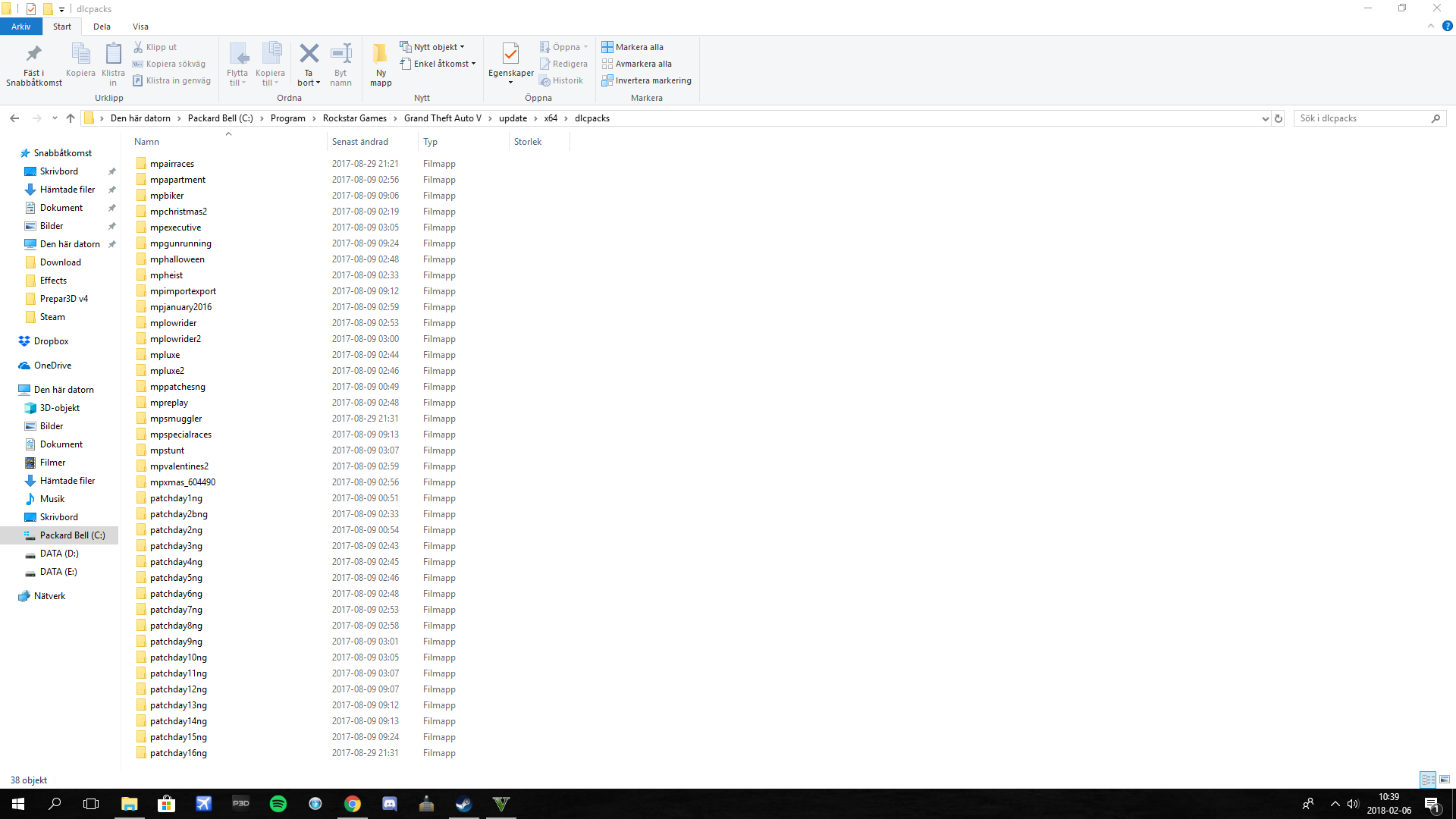Open address bar history dropdown arrow
The height and width of the screenshot is (819, 1456).
click(1265, 118)
